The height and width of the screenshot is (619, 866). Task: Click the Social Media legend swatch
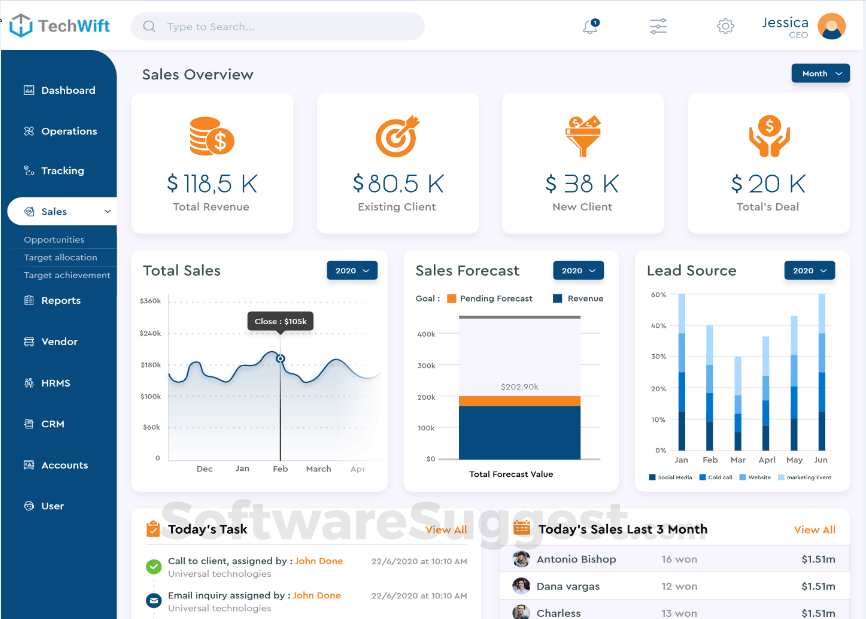652,477
